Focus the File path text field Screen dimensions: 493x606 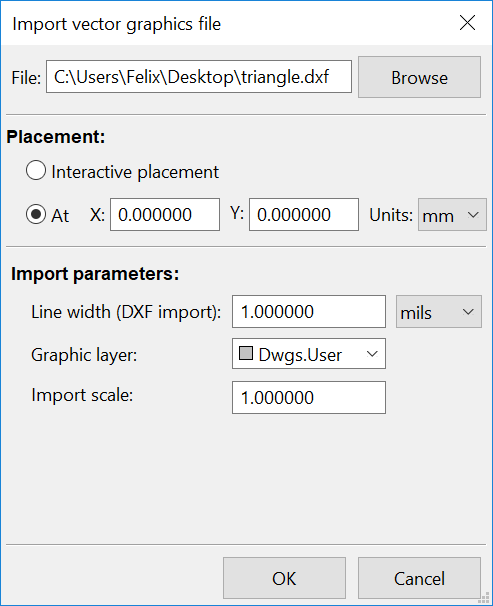pyautogui.click(x=199, y=77)
